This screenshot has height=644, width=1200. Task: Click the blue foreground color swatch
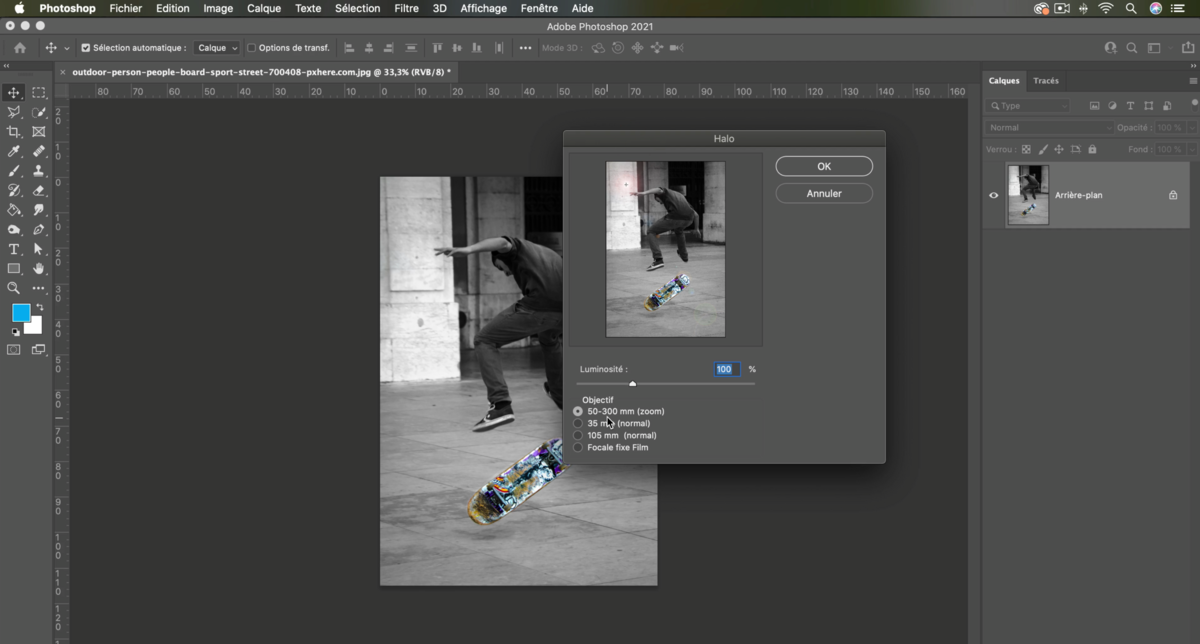tap(20, 313)
